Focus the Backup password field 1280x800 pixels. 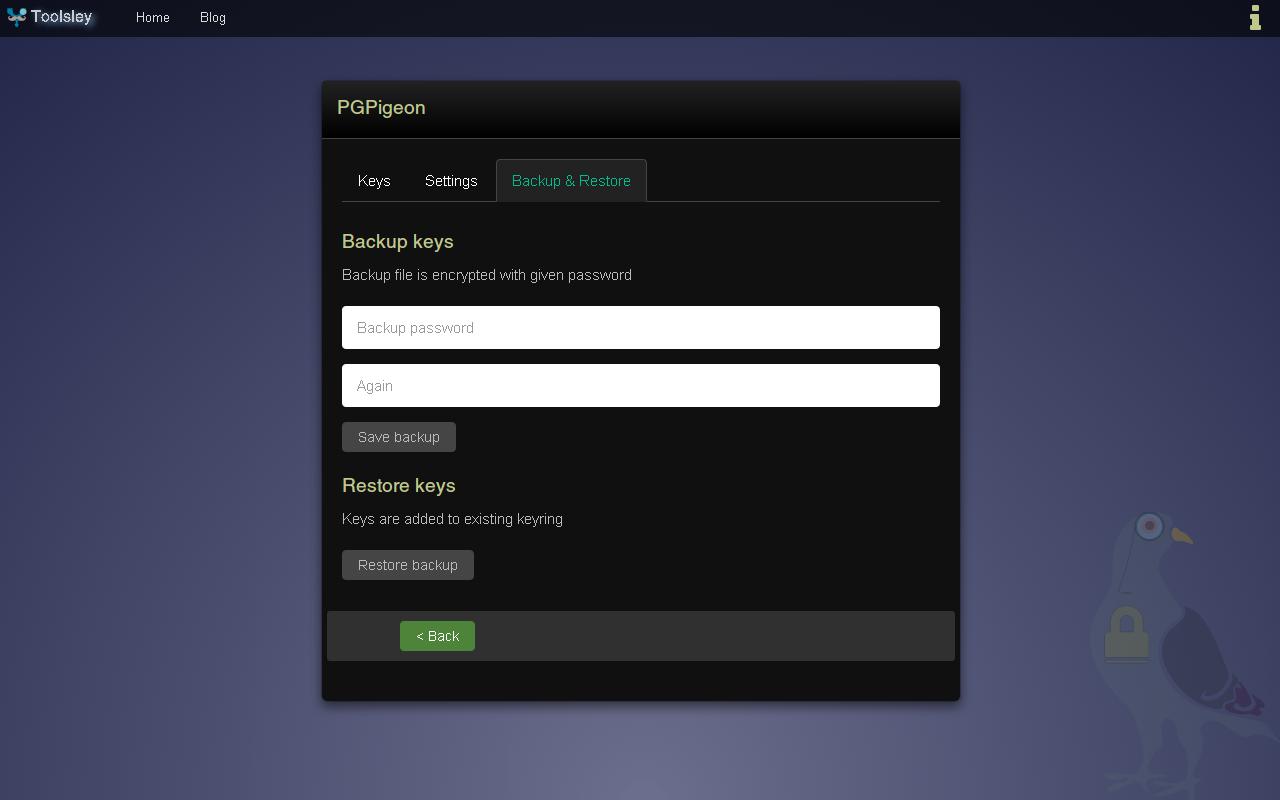pyautogui.click(x=641, y=328)
